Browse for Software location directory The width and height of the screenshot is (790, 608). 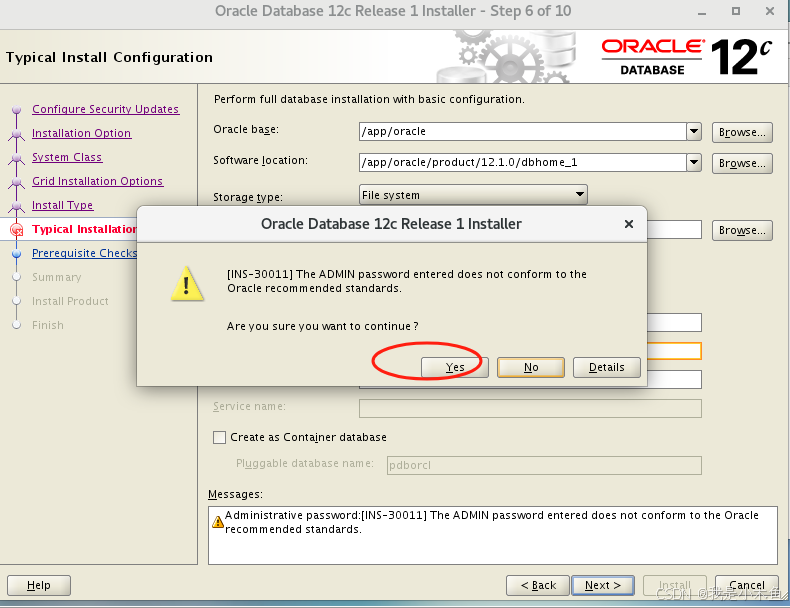[742, 163]
